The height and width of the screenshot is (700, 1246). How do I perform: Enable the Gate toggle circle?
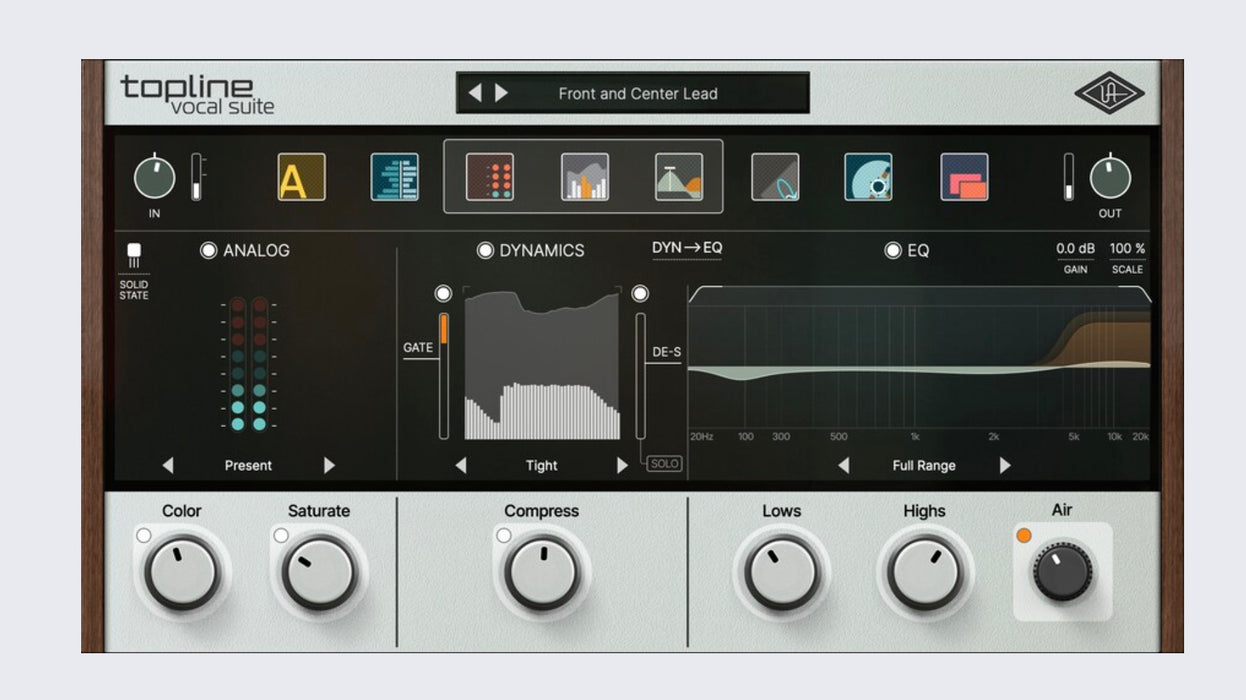(x=443, y=294)
